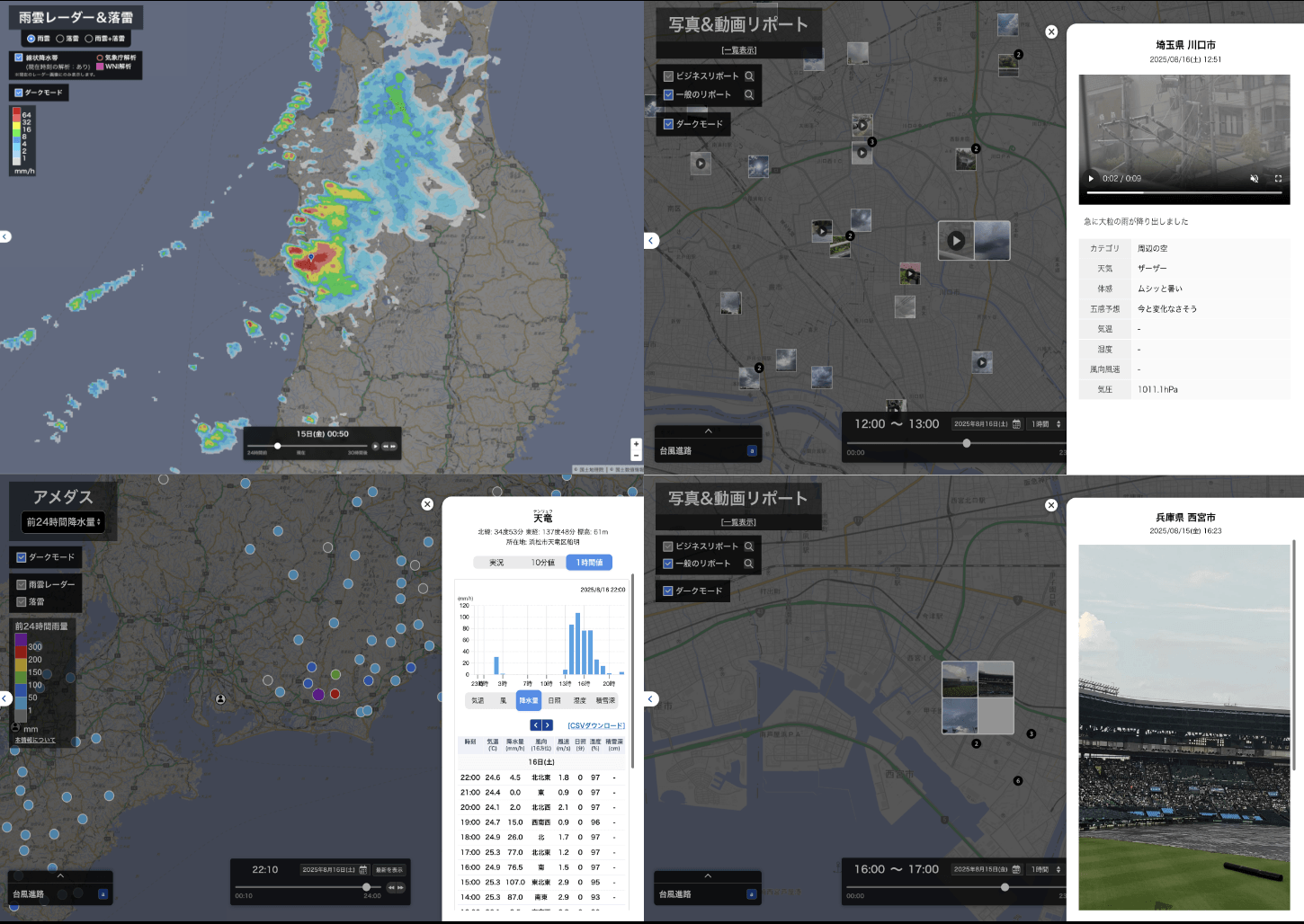Switch to the 10分値 tab
The width and height of the screenshot is (1304, 924).
[542, 563]
